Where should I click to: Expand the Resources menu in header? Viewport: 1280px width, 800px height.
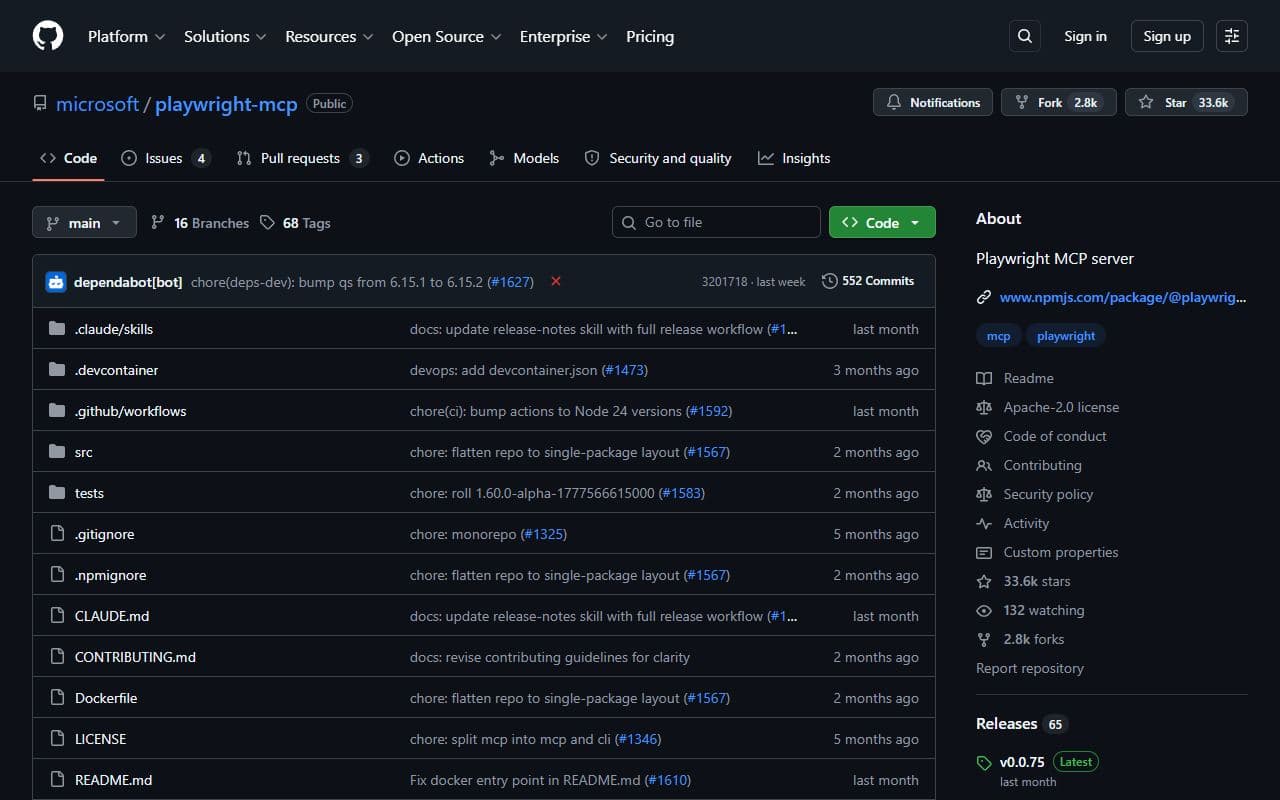329,36
